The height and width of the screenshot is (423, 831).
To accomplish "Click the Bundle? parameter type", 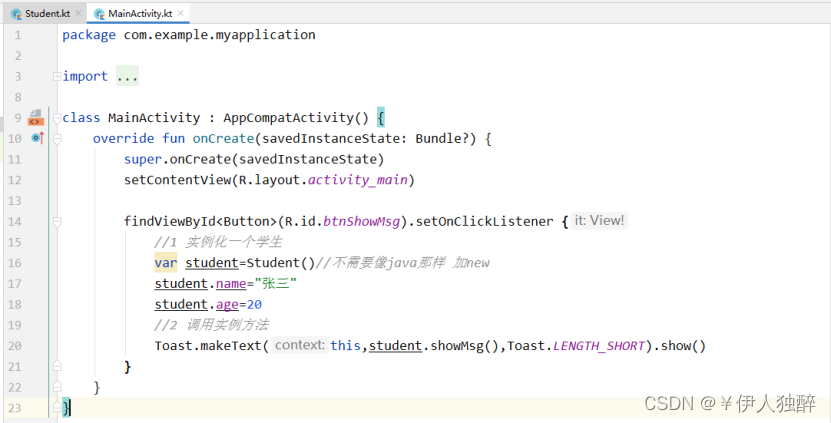I will tap(442, 138).
